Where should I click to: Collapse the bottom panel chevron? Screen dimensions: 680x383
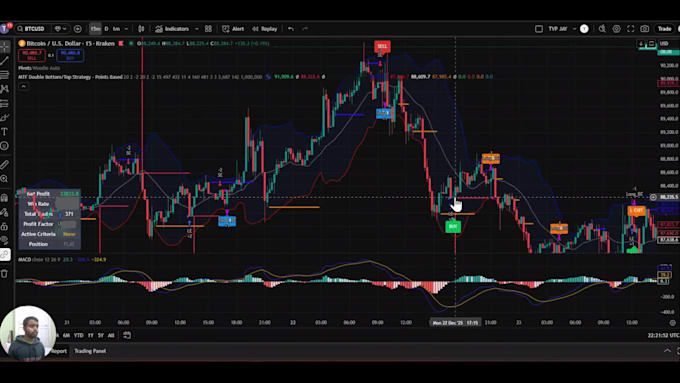pyautogui.click(x=667, y=350)
